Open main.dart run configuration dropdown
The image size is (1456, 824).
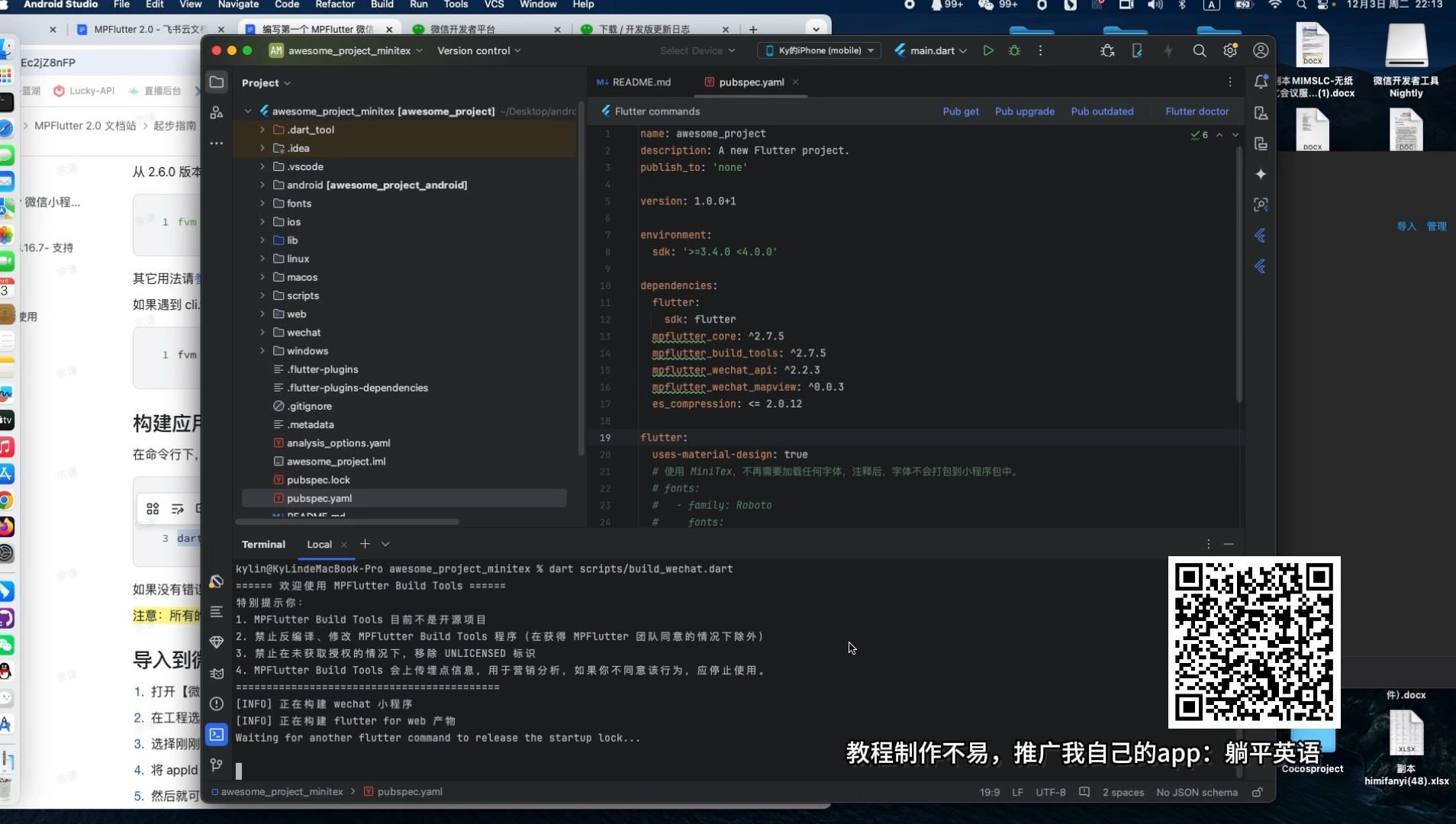pos(931,50)
